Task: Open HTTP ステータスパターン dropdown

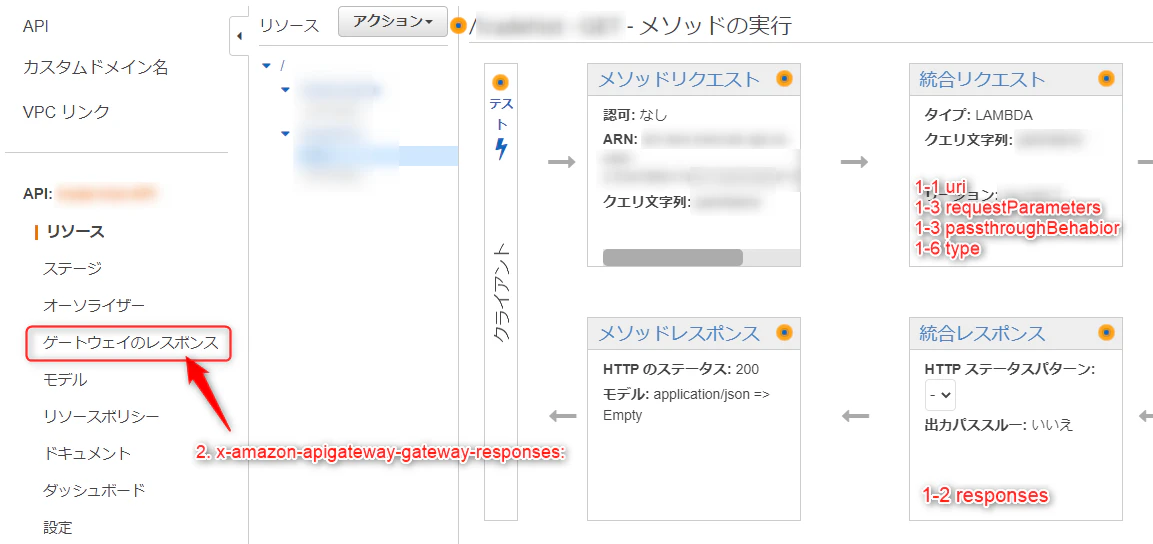Action: pyautogui.click(x=940, y=395)
